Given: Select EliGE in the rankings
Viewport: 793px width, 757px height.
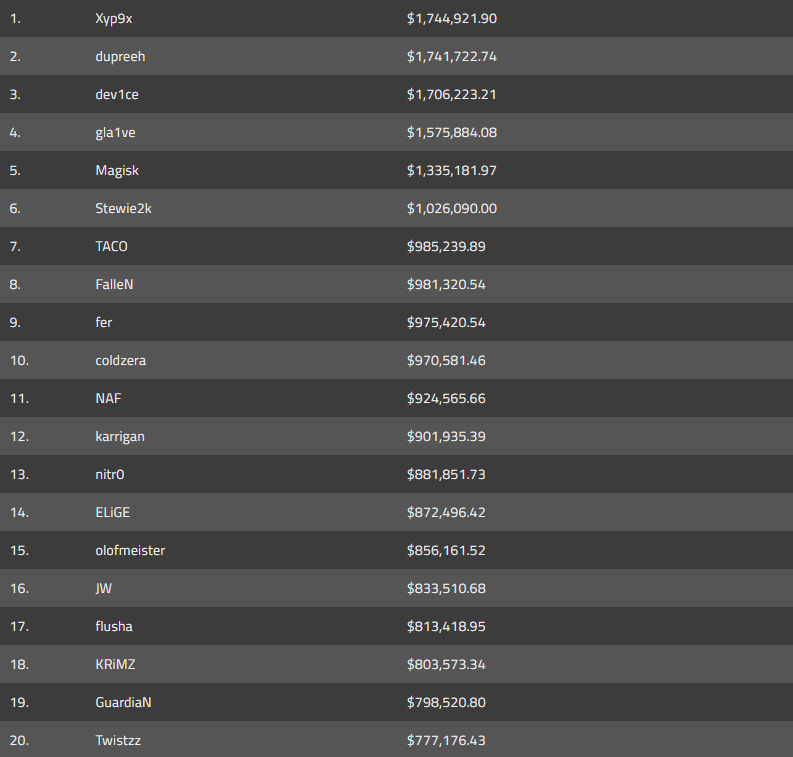Looking at the screenshot, I should click(x=113, y=513).
